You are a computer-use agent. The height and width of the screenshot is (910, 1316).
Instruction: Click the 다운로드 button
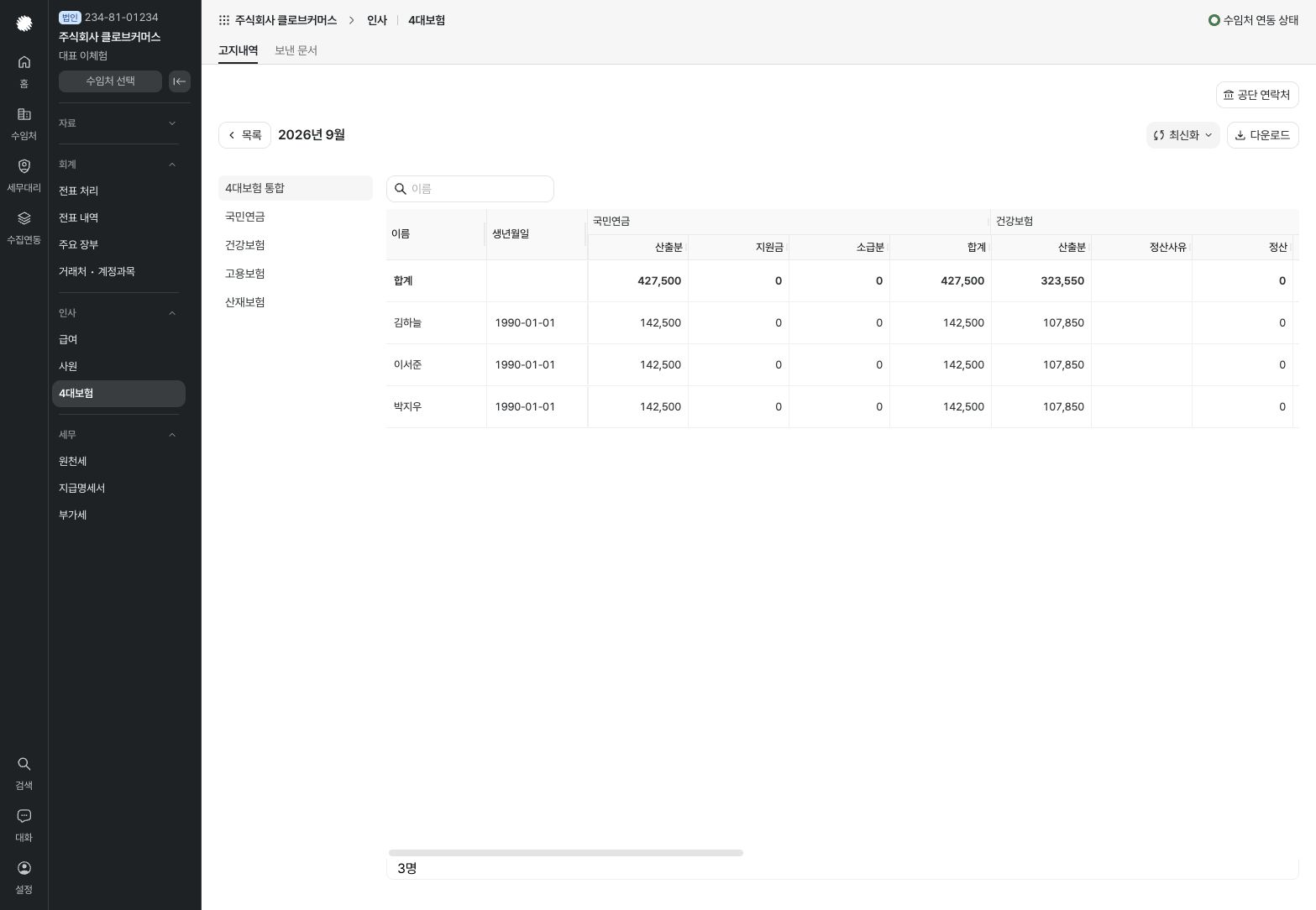1263,135
